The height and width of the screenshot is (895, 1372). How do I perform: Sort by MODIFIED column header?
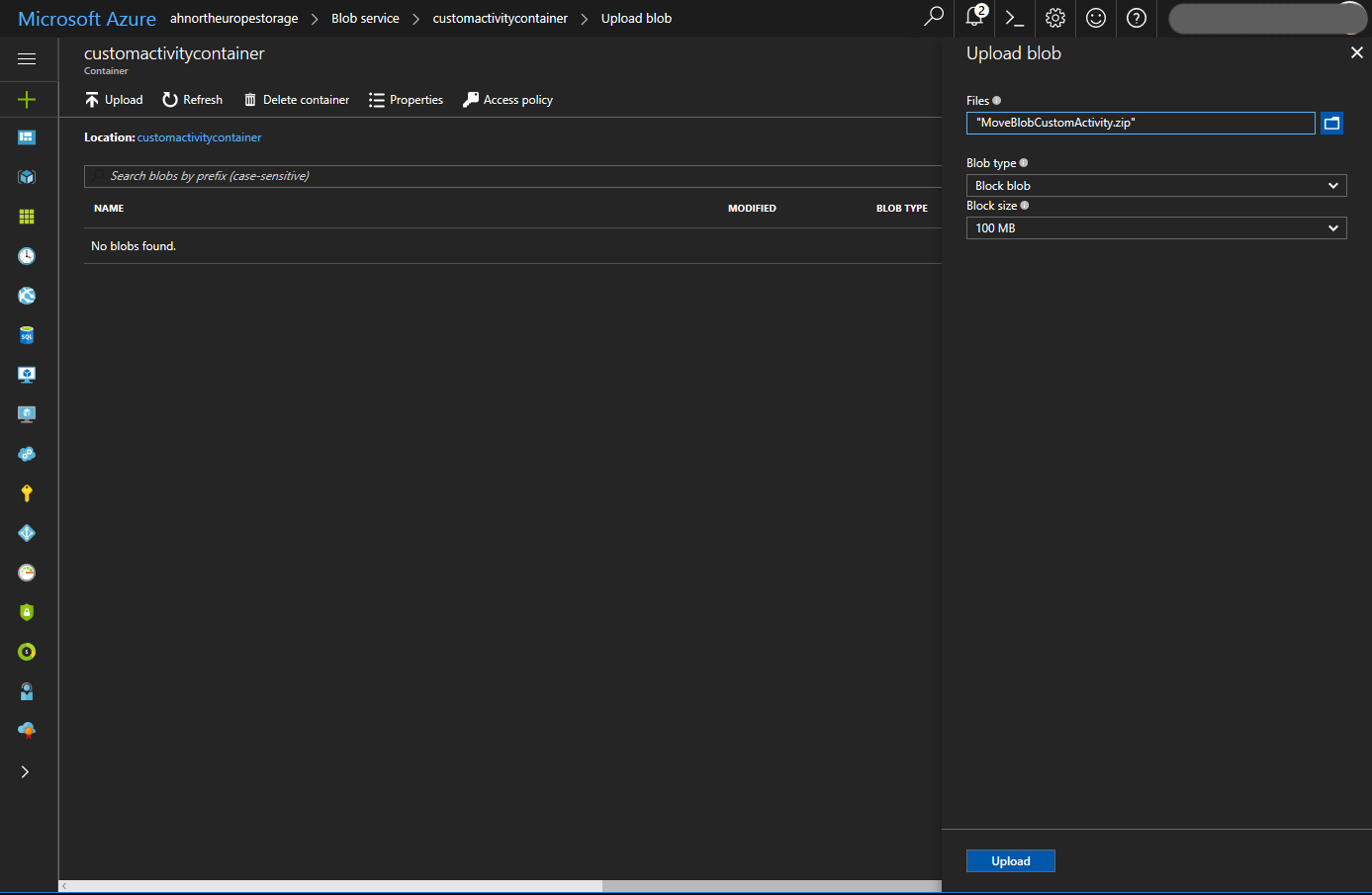coord(752,209)
